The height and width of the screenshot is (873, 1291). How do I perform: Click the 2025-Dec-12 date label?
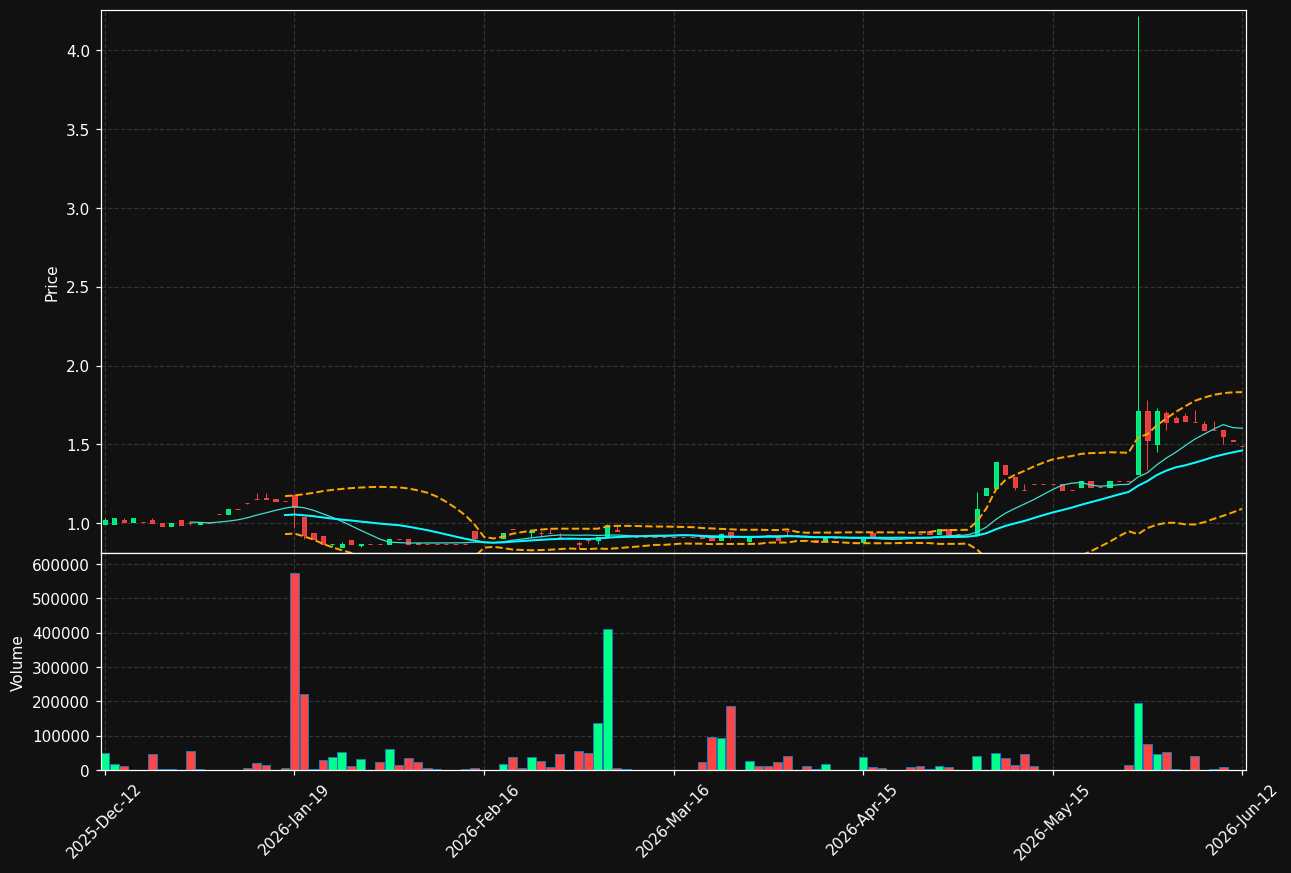[x=104, y=820]
